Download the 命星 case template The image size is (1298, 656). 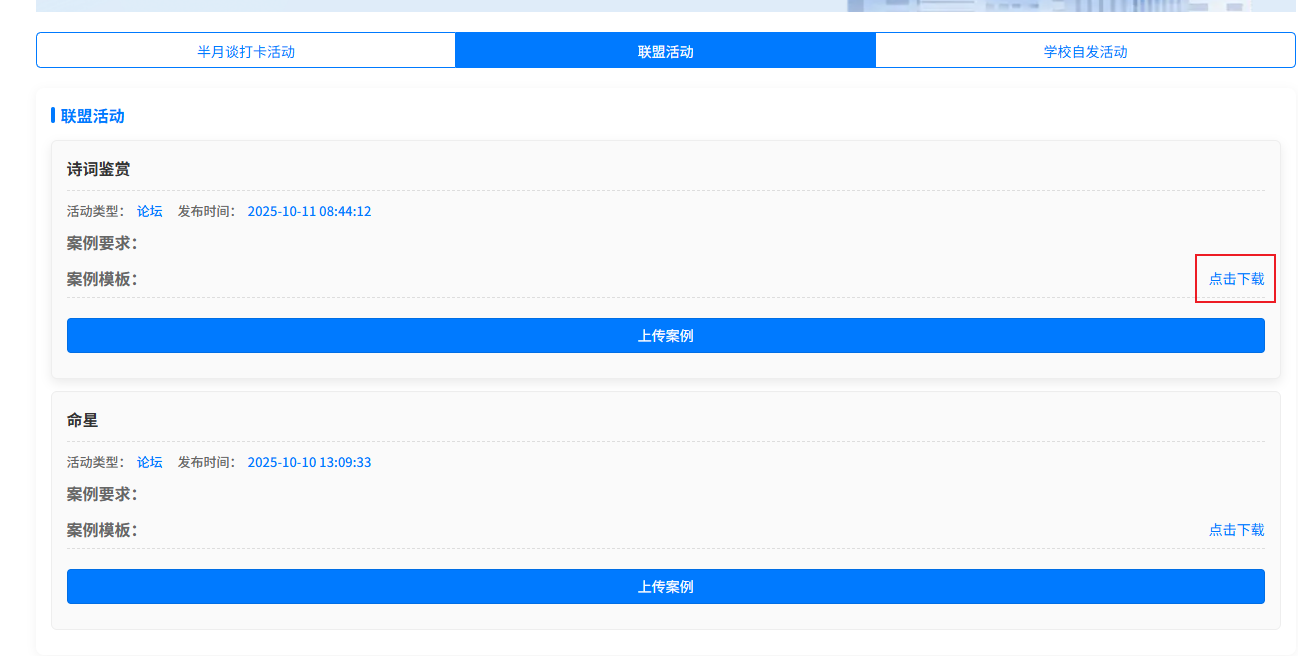[x=1236, y=530]
